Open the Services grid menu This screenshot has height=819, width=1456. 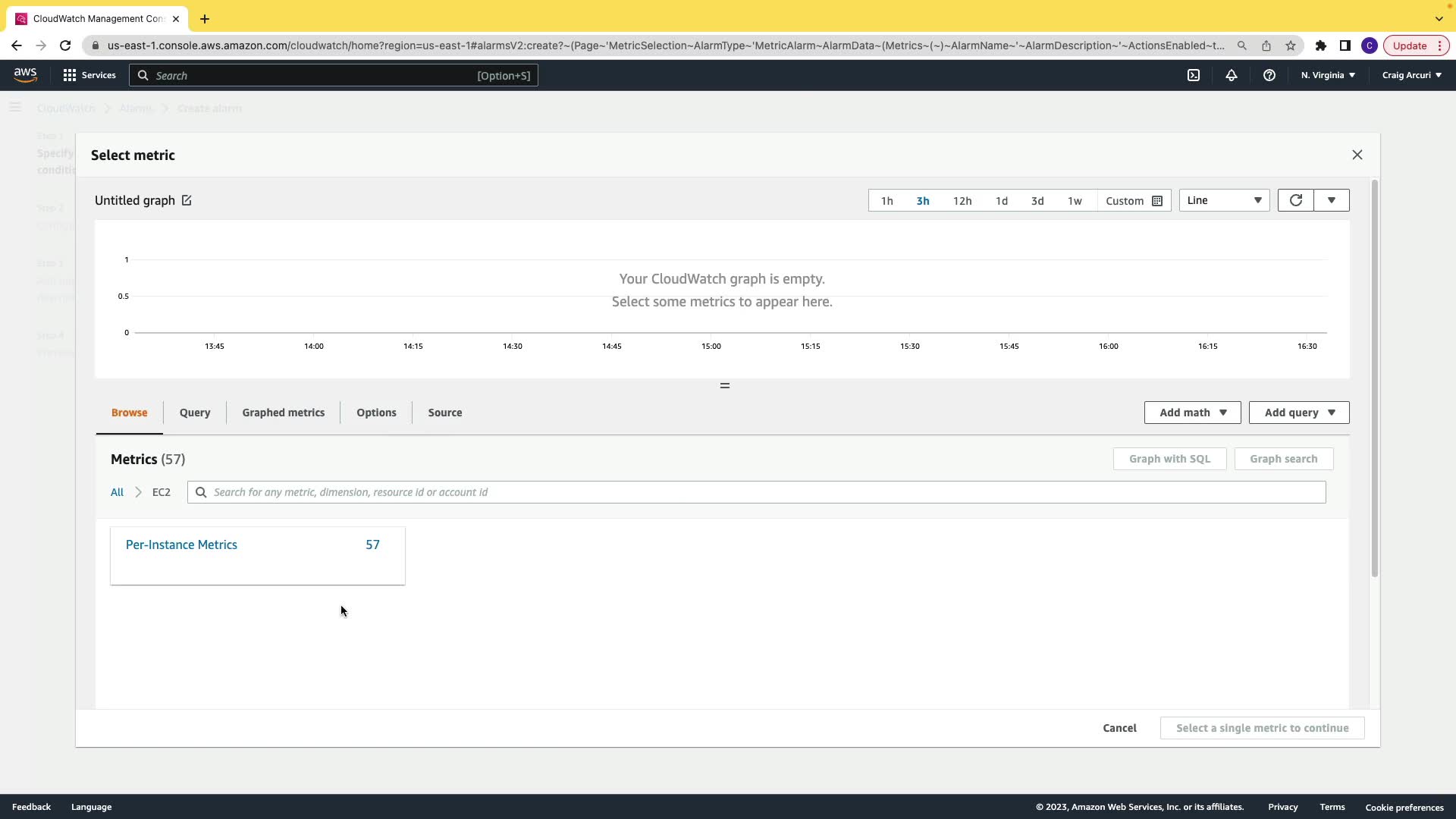point(89,75)
